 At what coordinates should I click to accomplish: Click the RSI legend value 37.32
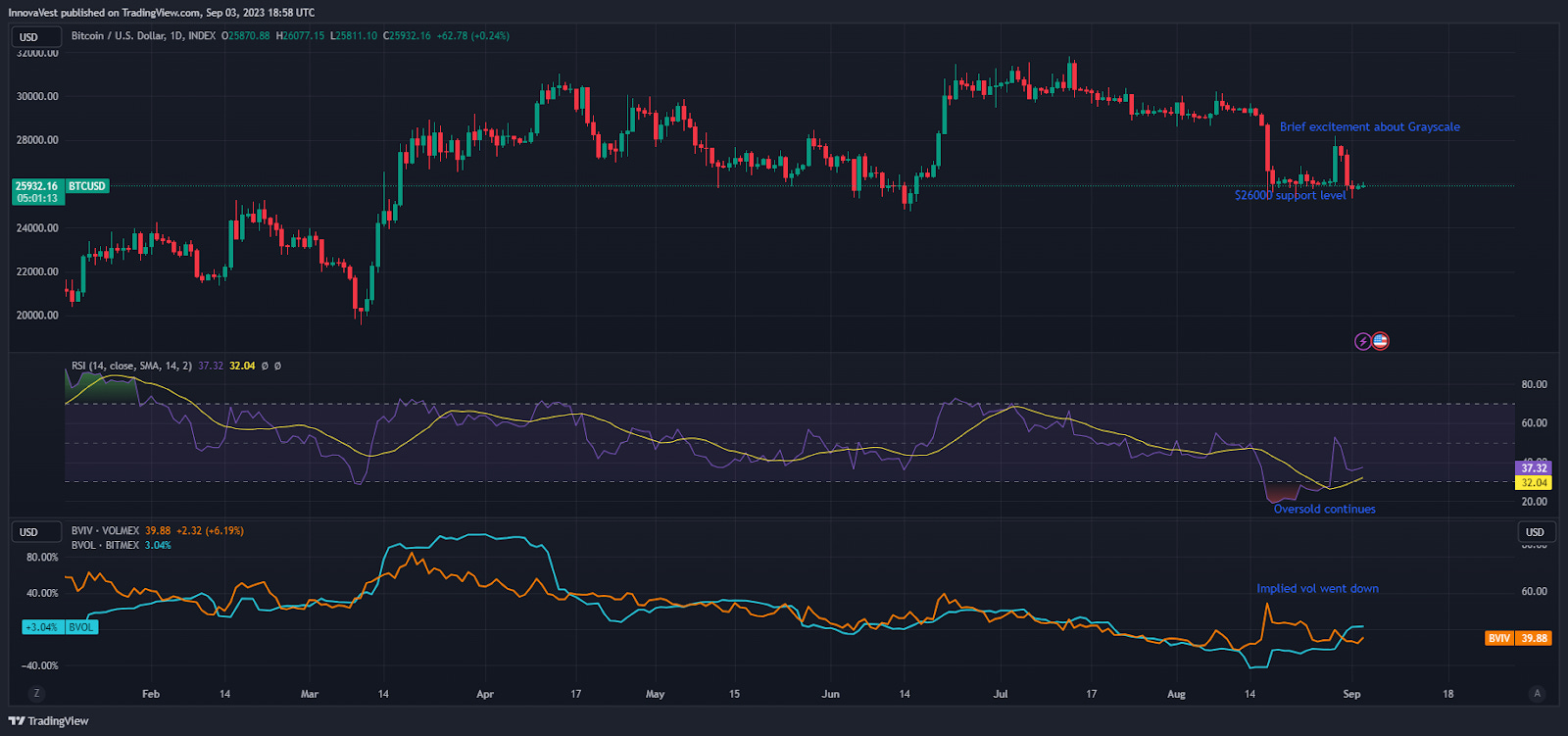coord(211,366)
